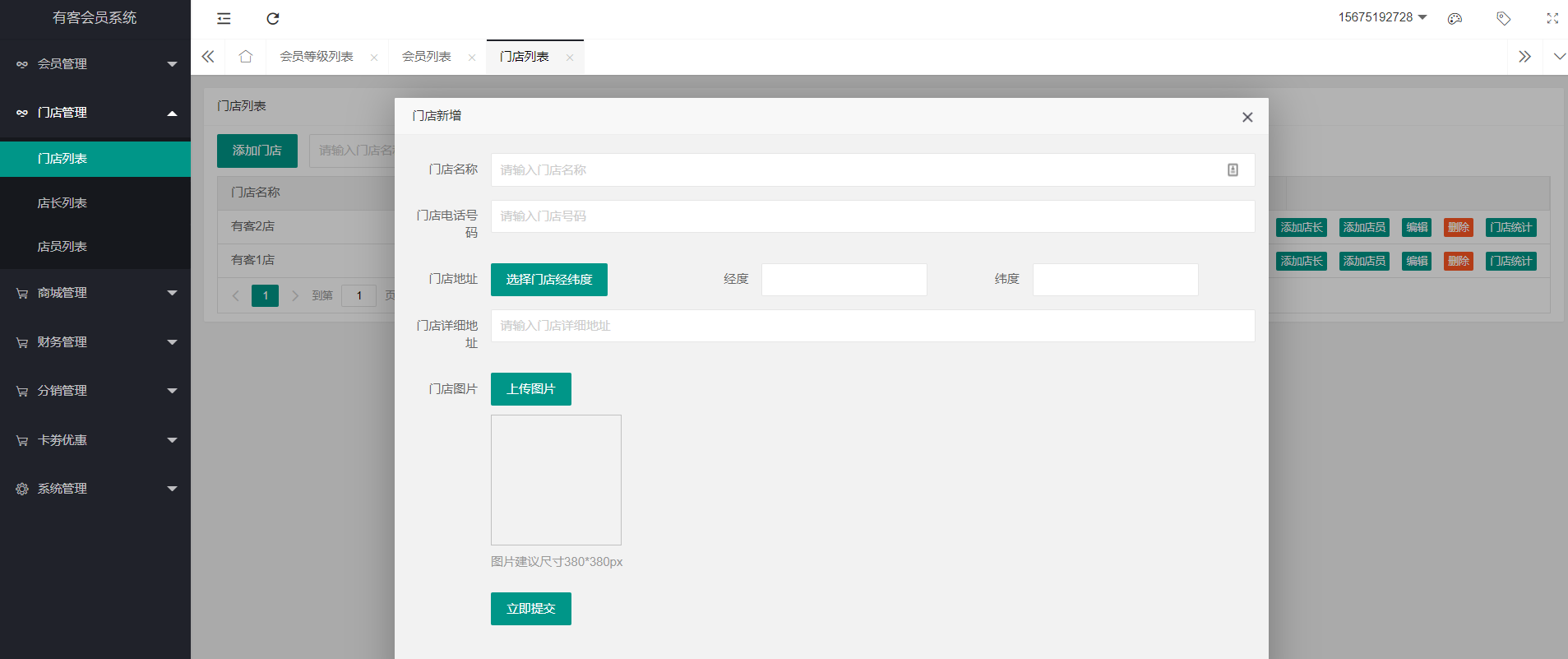The image size is (1568, 659).
Task: Click the refresh icon in top bar
Action: [273, 18]
